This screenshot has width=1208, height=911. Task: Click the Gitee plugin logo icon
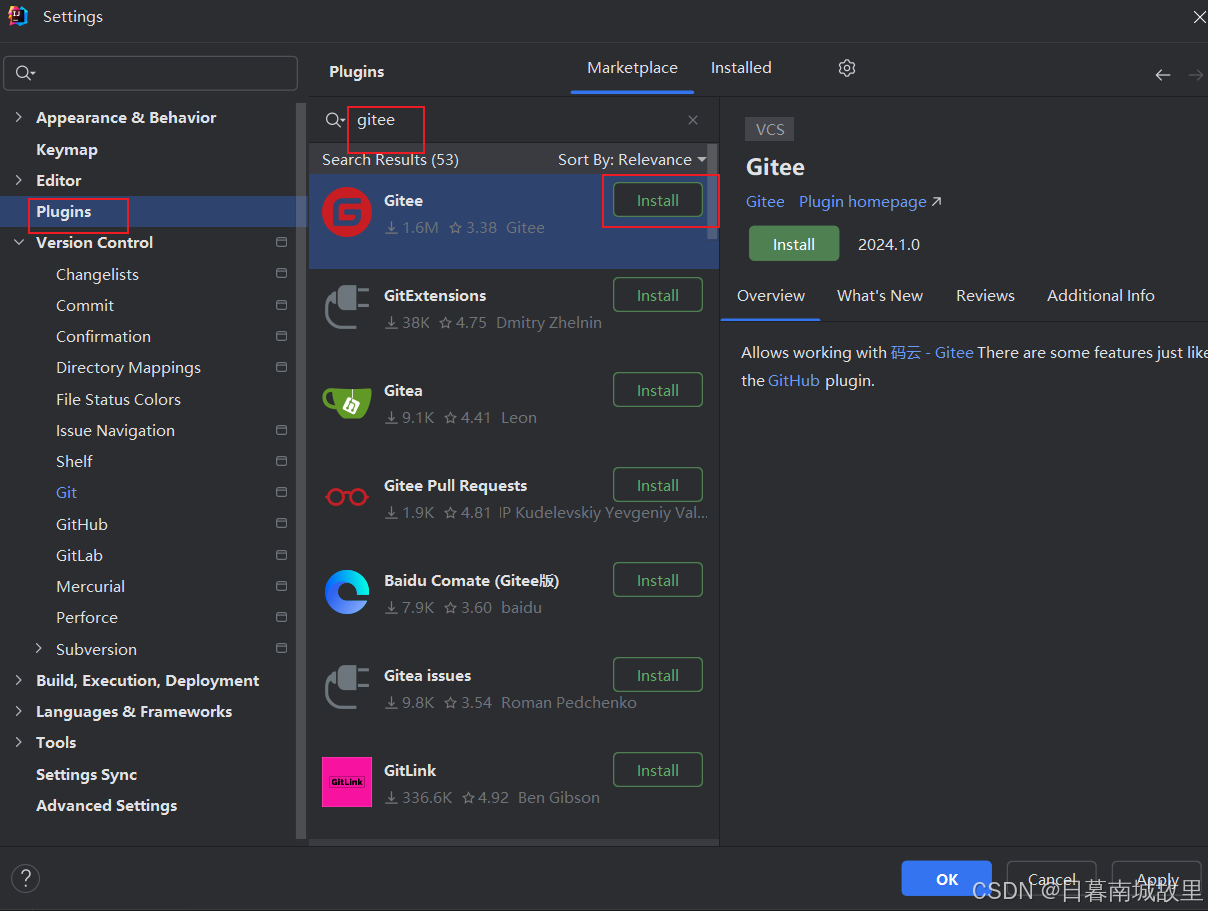(x=347, y=212)
